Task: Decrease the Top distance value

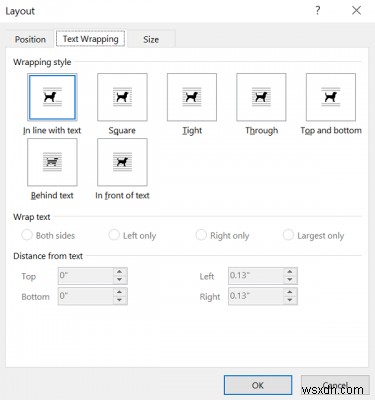Action: click(x=120, y=280)
